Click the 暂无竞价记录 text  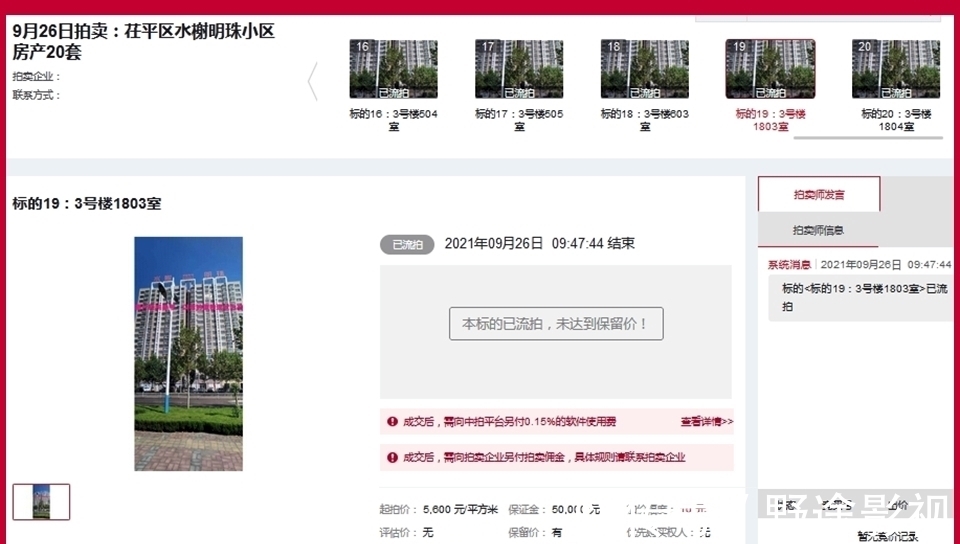[887, 537]
